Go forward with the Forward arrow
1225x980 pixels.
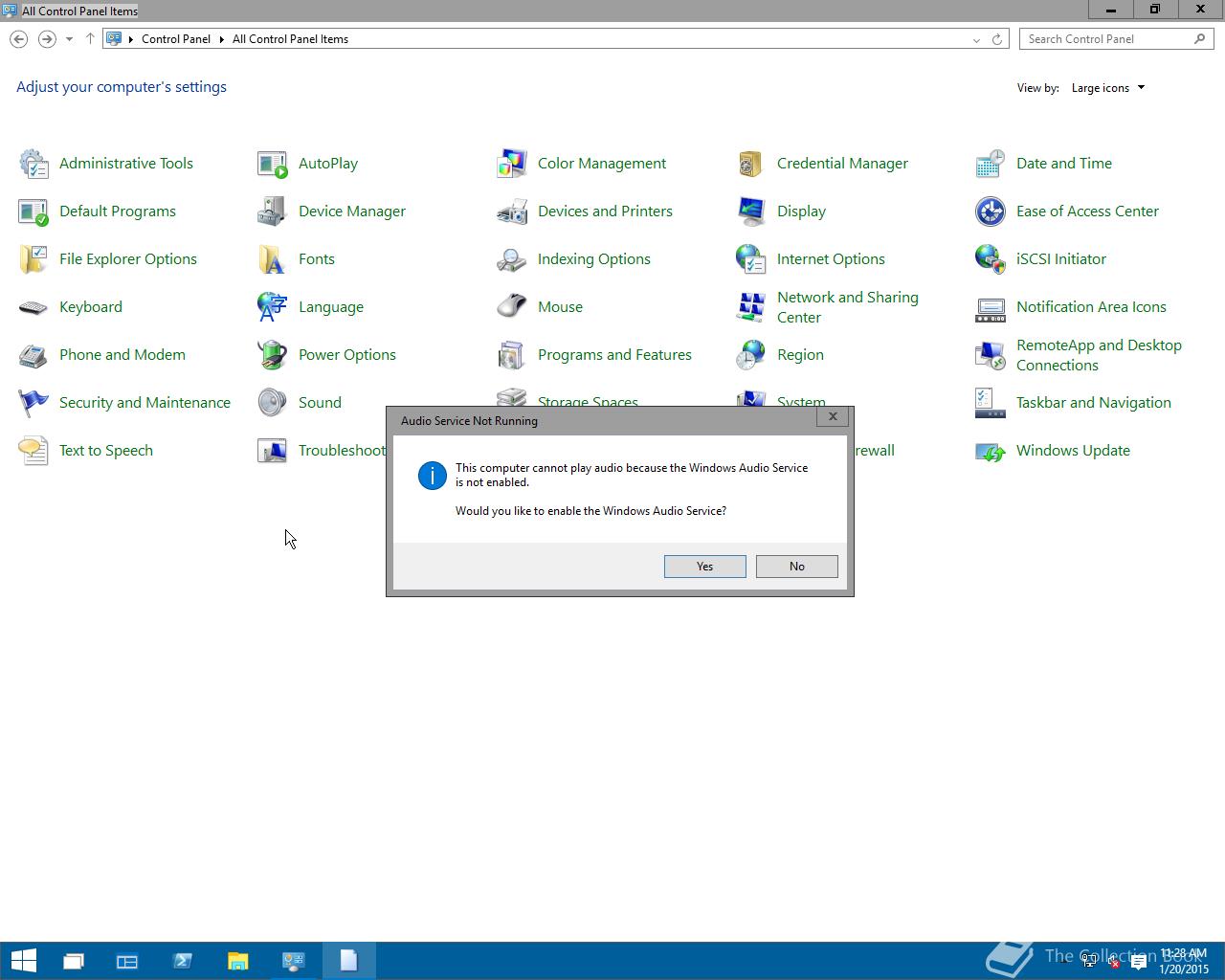tap(46, 39)
